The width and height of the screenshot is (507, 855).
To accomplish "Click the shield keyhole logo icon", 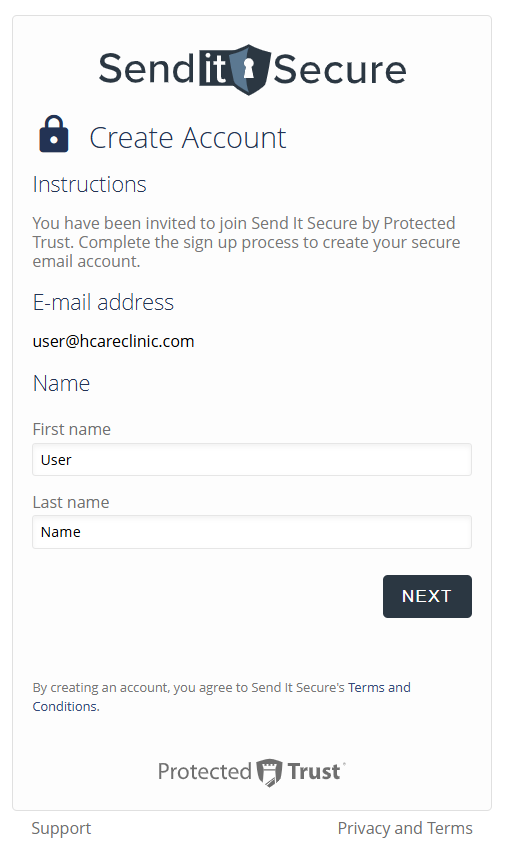I will pyautogui.click(x=249, y=70).
